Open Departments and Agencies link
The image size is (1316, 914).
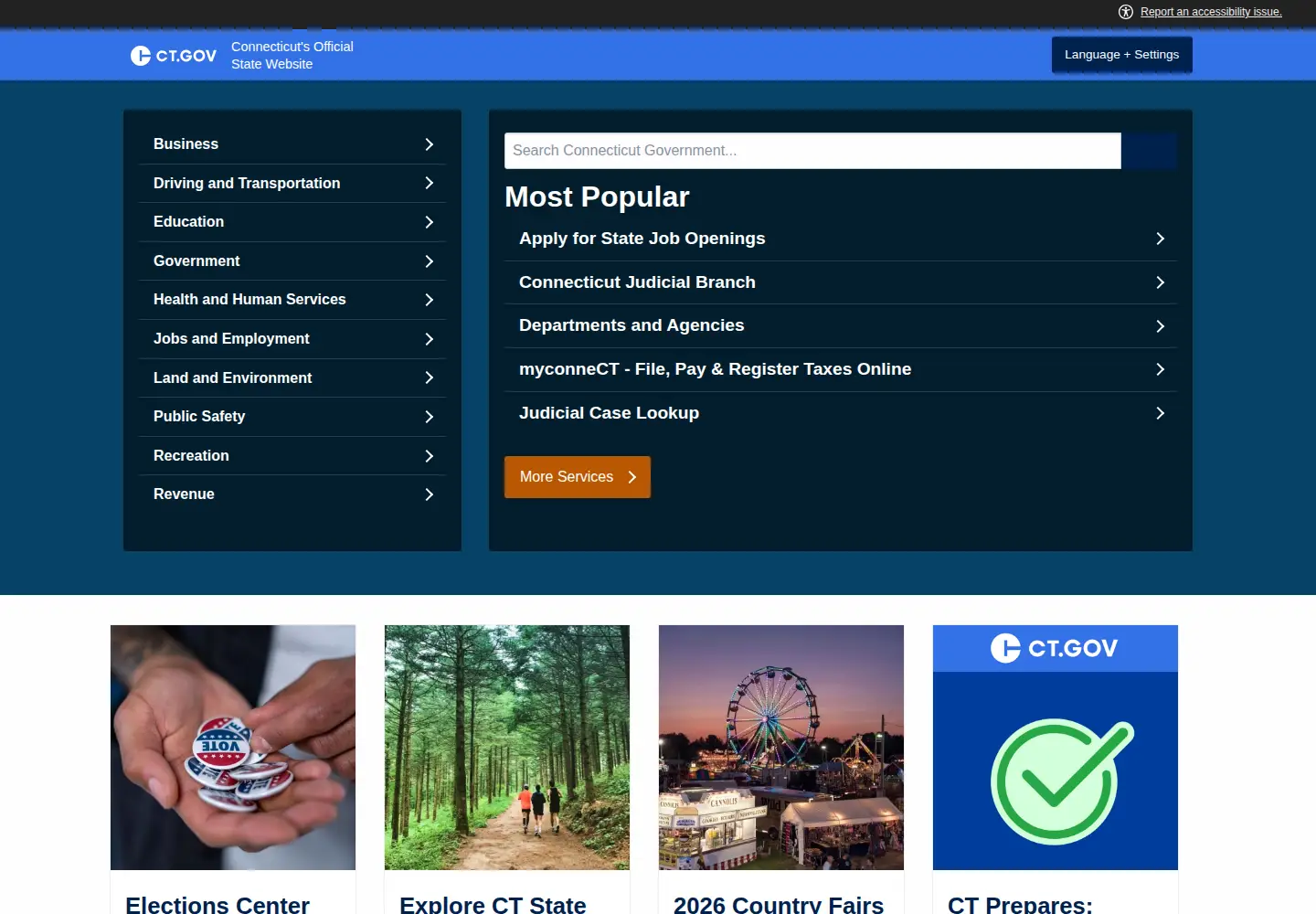(841, 326)
